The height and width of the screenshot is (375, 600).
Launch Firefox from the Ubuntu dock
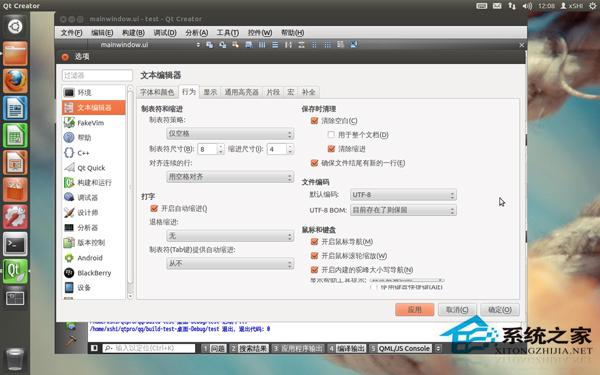click(15, 81)
